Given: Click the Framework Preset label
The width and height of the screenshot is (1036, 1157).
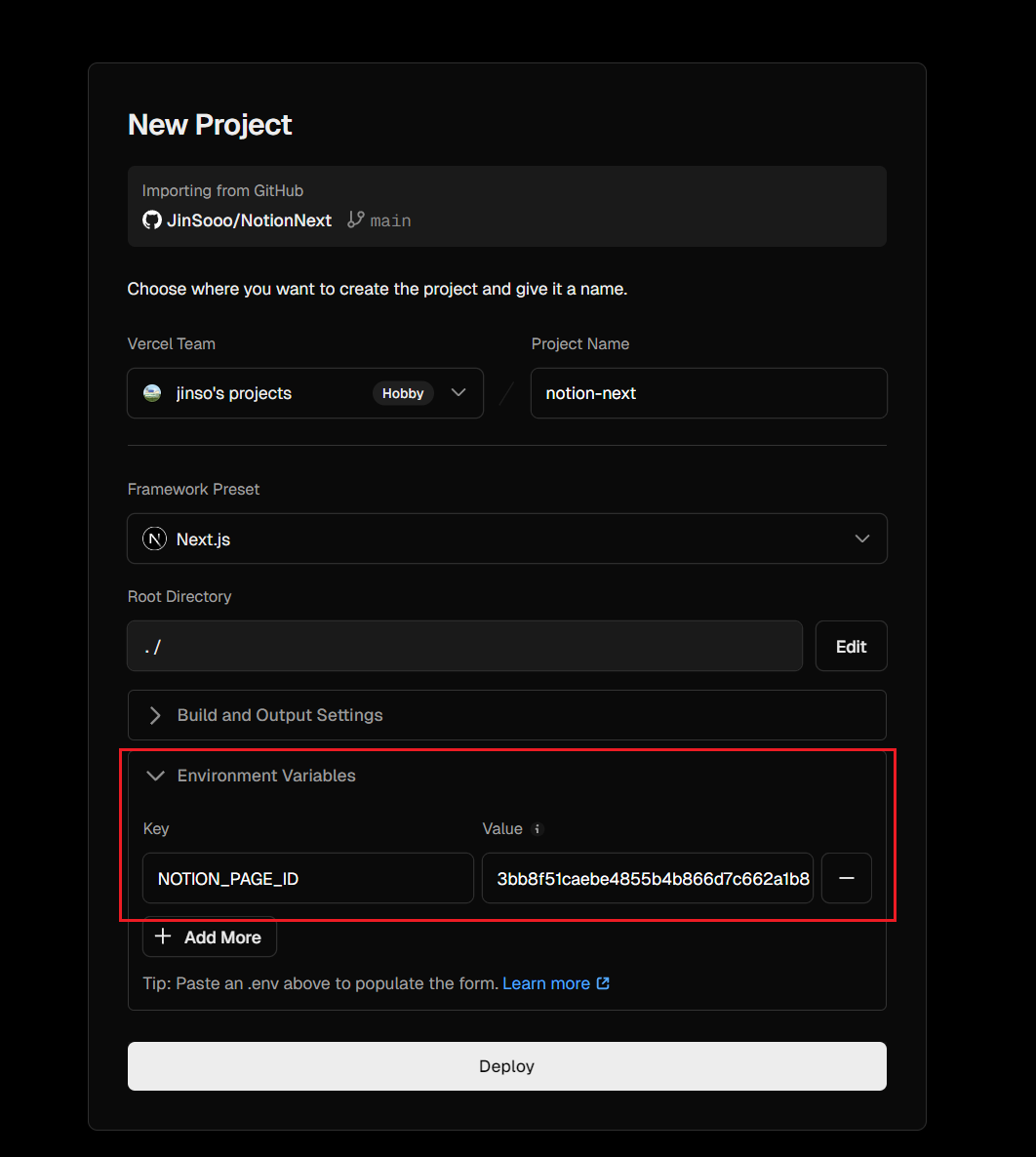Looking at the screenshot, I should [193, 489].
